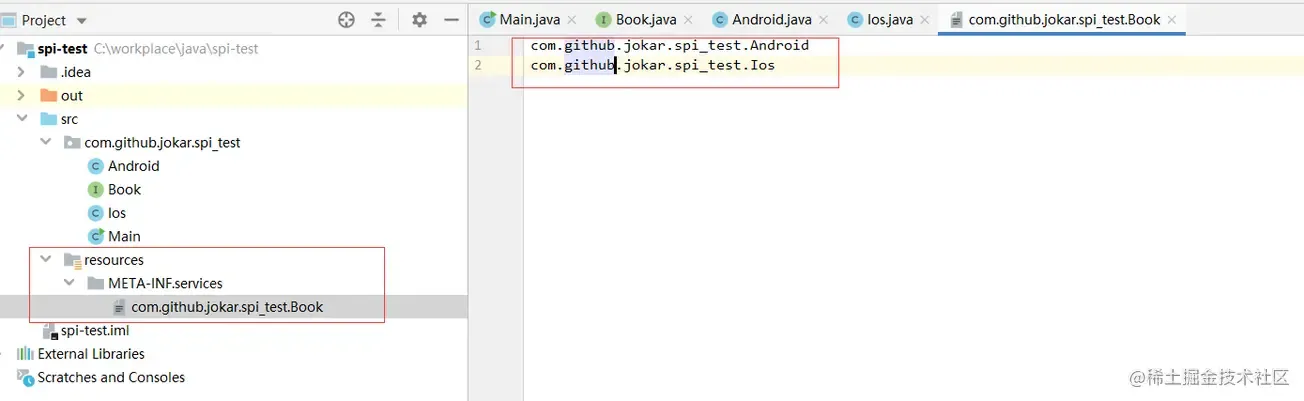The height and width of the screenshot is (401, 1304).
Task: Click the Locate/Select Opened File target icon
Action: point(347,20)
